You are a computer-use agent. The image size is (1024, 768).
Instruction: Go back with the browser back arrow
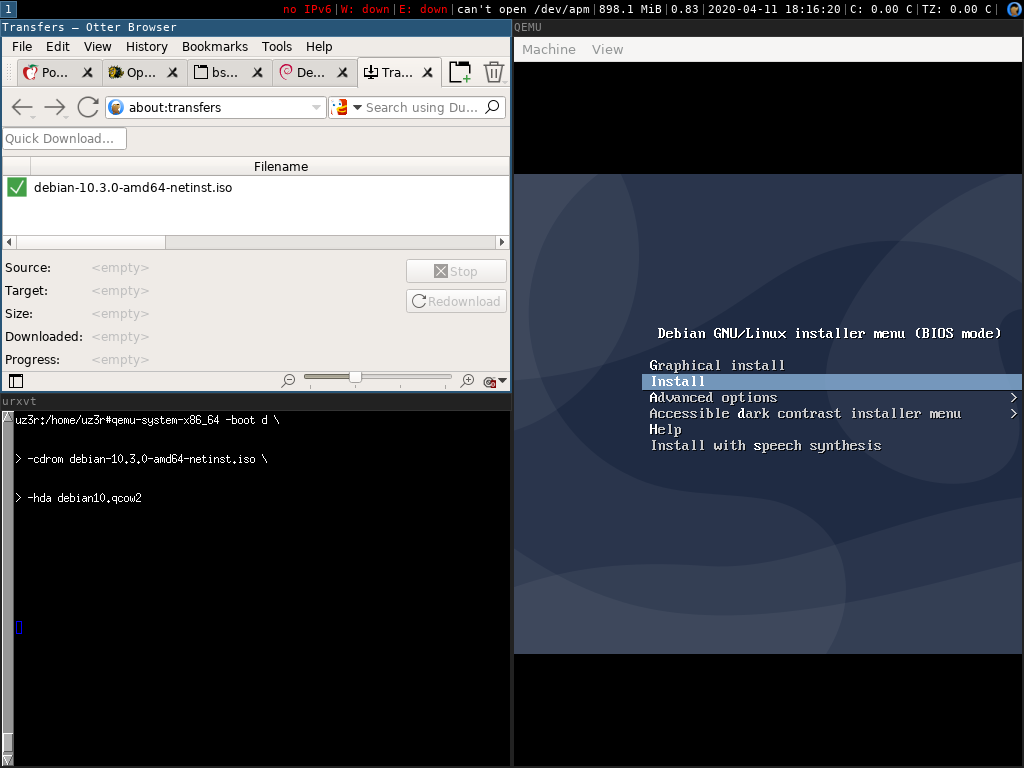point(22,107)
